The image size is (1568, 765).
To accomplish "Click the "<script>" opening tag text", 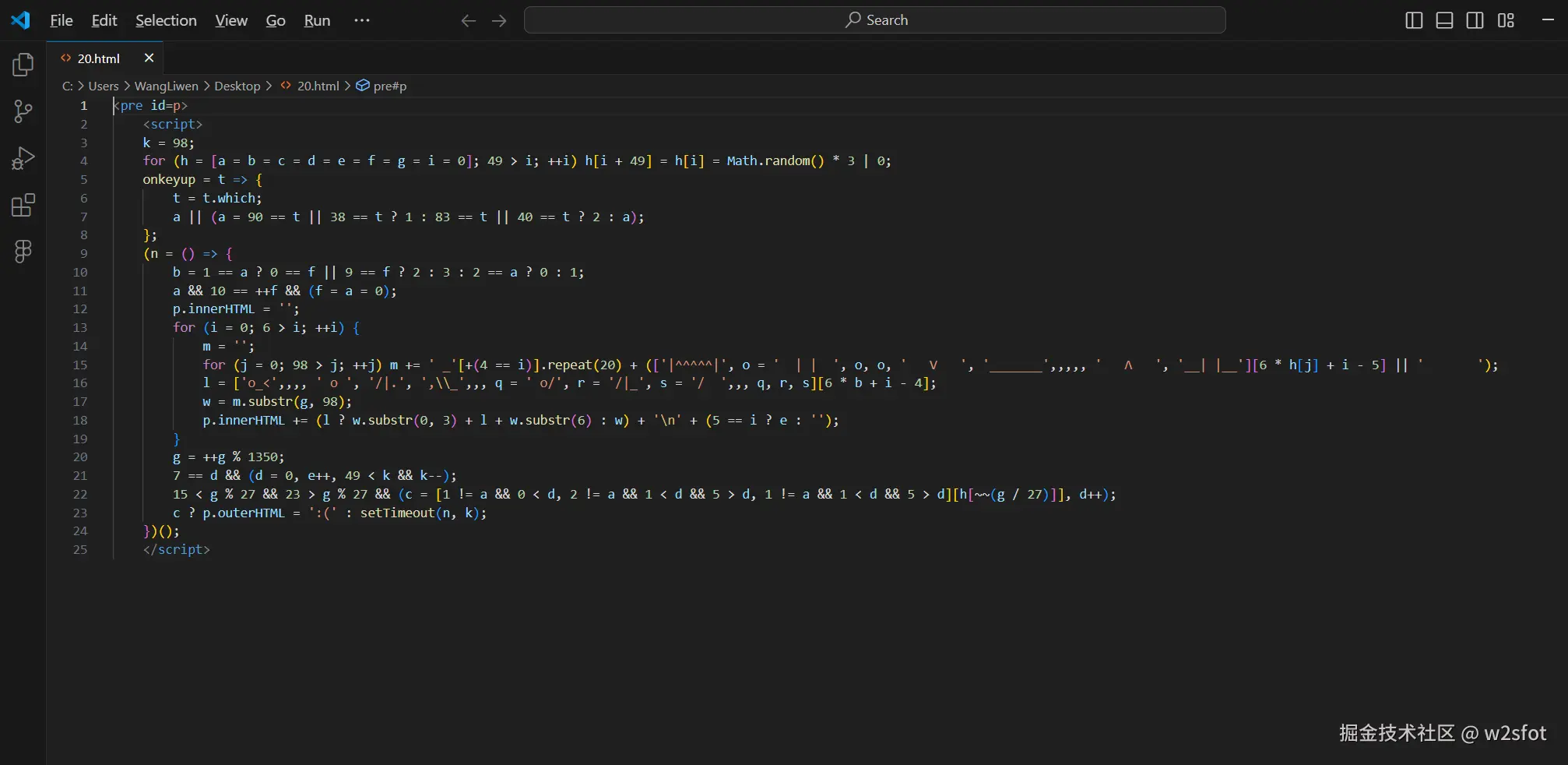I will [173, 124].
